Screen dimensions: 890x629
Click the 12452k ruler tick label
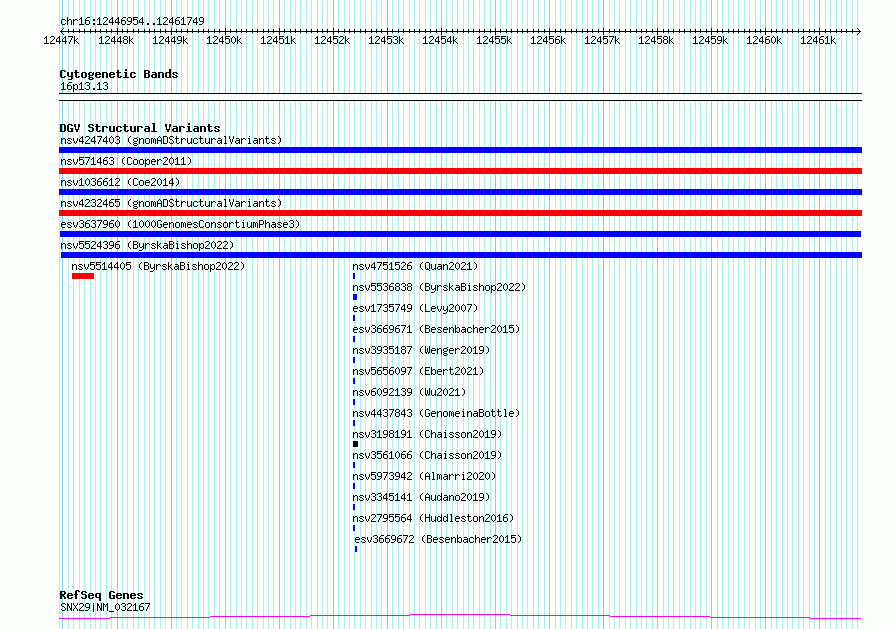332,40
